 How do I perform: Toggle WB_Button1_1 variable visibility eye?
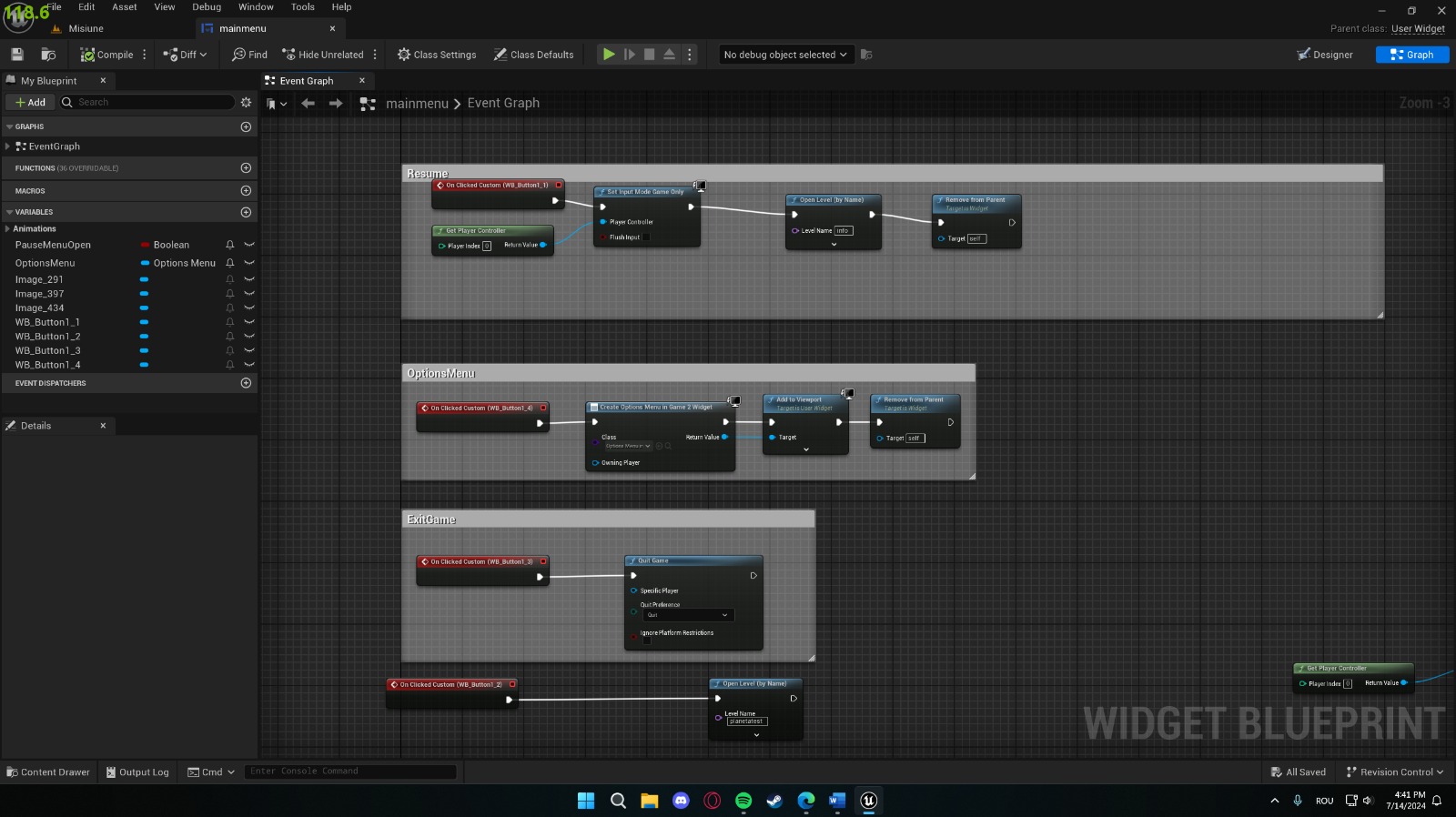tap(249, 322)
